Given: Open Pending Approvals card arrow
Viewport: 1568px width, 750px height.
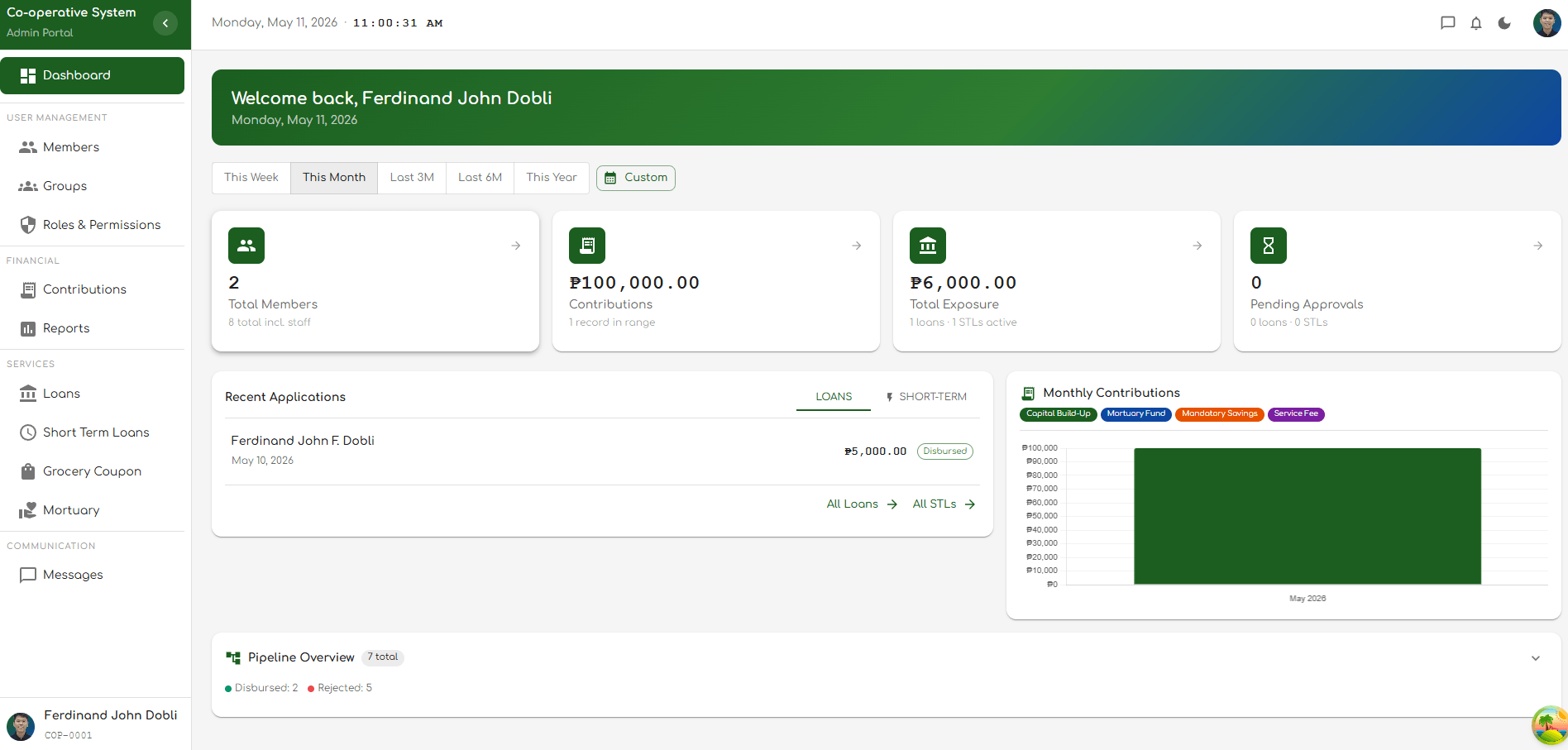Looking at the screenshot, I should 1538,246.
